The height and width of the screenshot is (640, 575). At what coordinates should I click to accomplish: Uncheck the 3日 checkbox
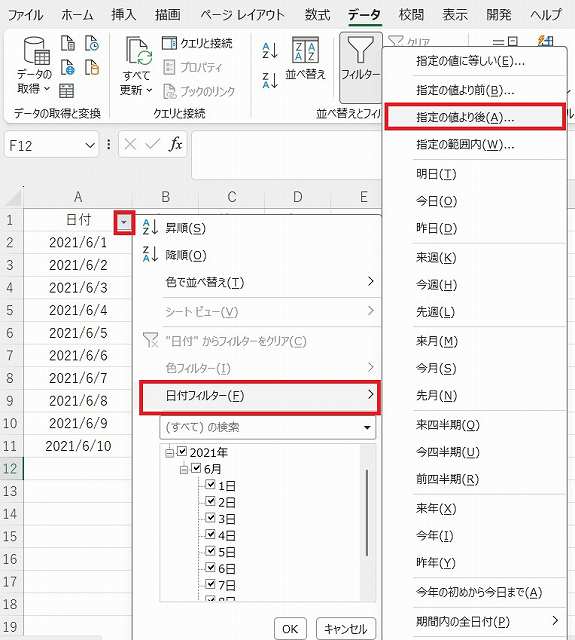click(210, 518)
